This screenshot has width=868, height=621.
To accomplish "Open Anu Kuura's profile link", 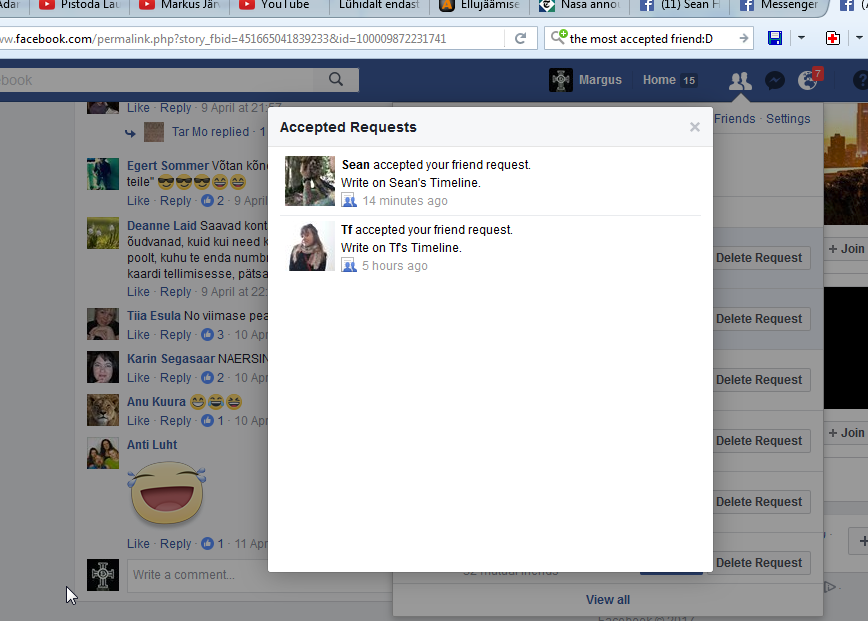I will point(156,401).
